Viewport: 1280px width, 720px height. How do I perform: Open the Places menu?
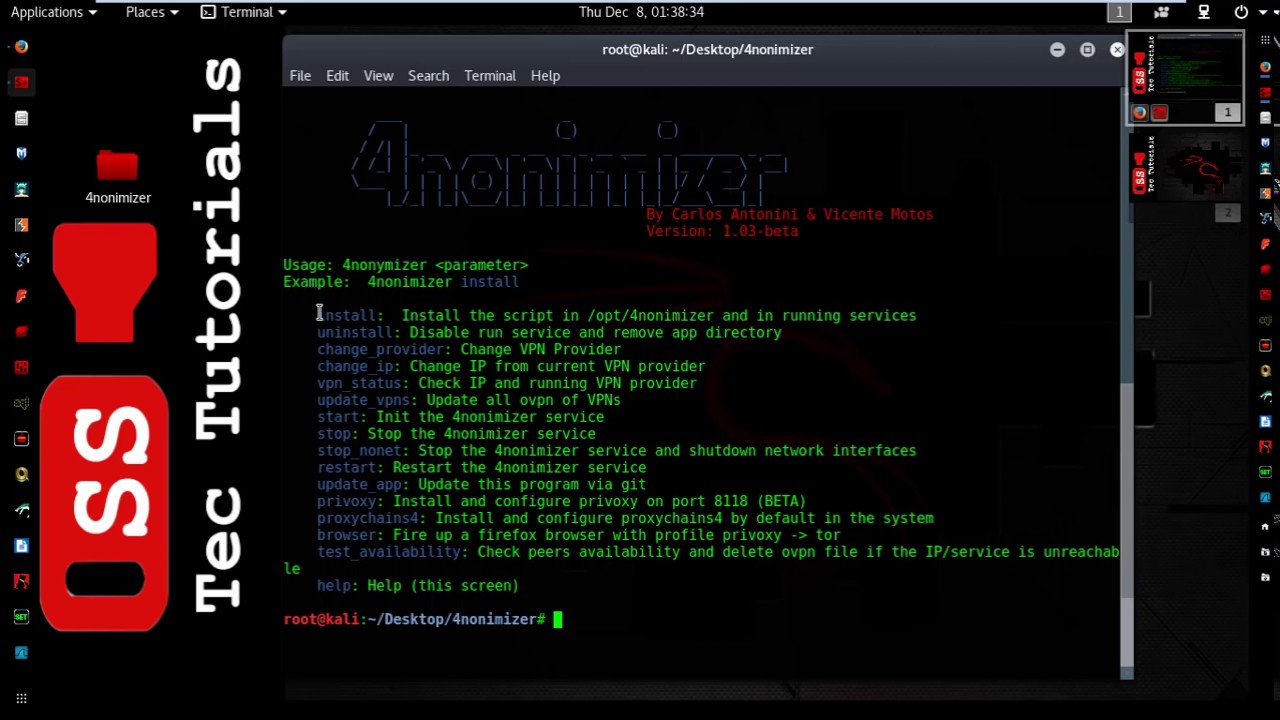click(x=152, y=12)
